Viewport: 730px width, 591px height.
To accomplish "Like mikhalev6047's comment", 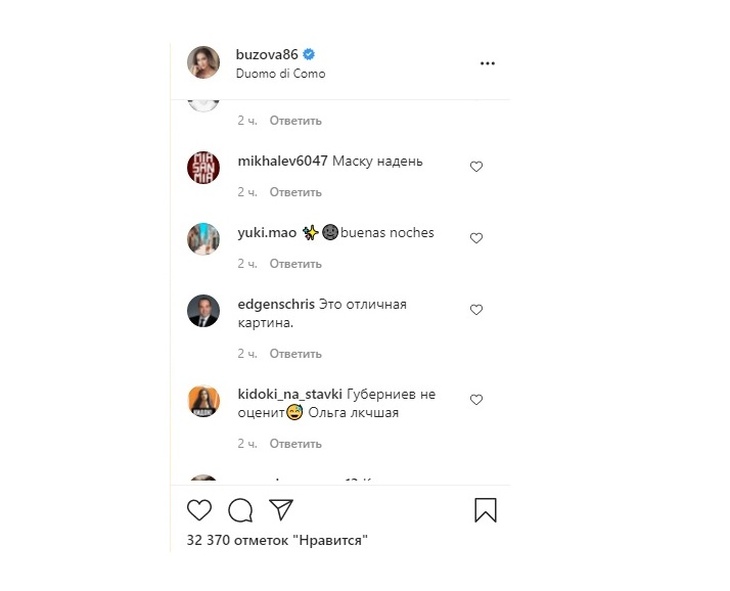I will (476, 167).
